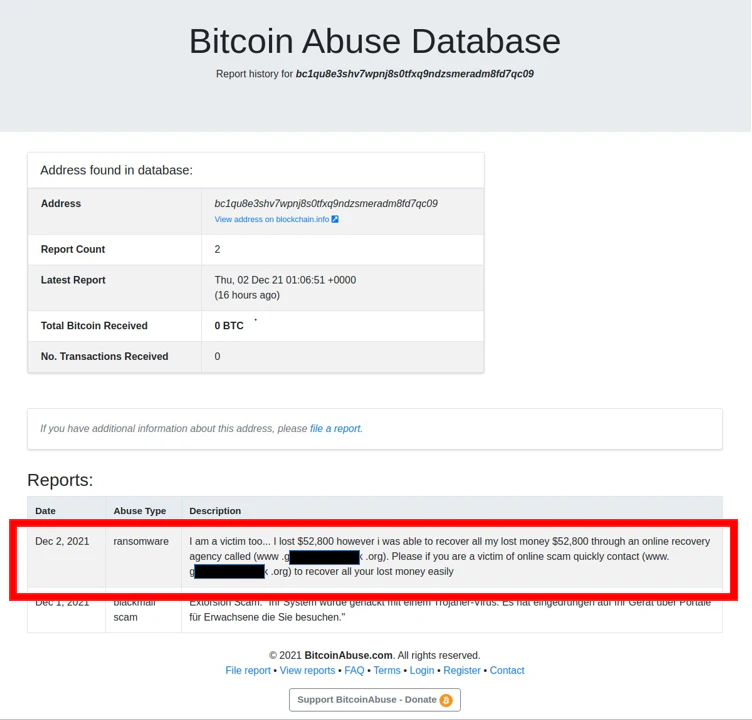752x720 pixels.
Task: Open File report in footer
Action: [248, 671]
